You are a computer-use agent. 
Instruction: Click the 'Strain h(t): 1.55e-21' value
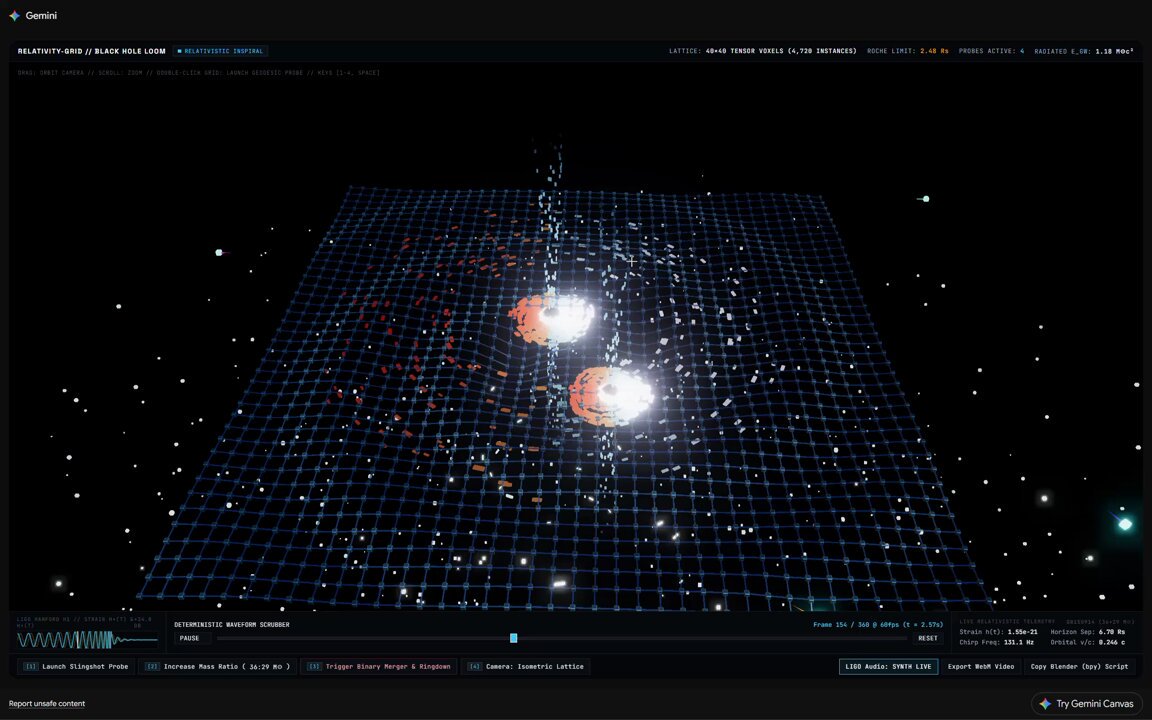[998, 632]
